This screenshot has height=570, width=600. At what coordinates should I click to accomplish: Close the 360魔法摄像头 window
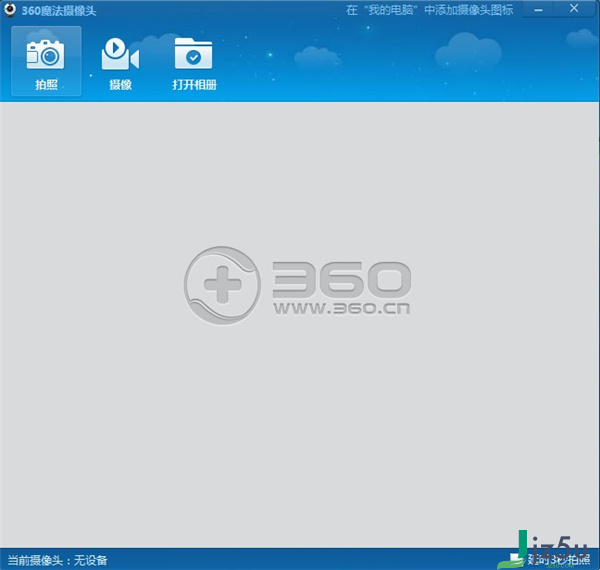pos(574,8)
